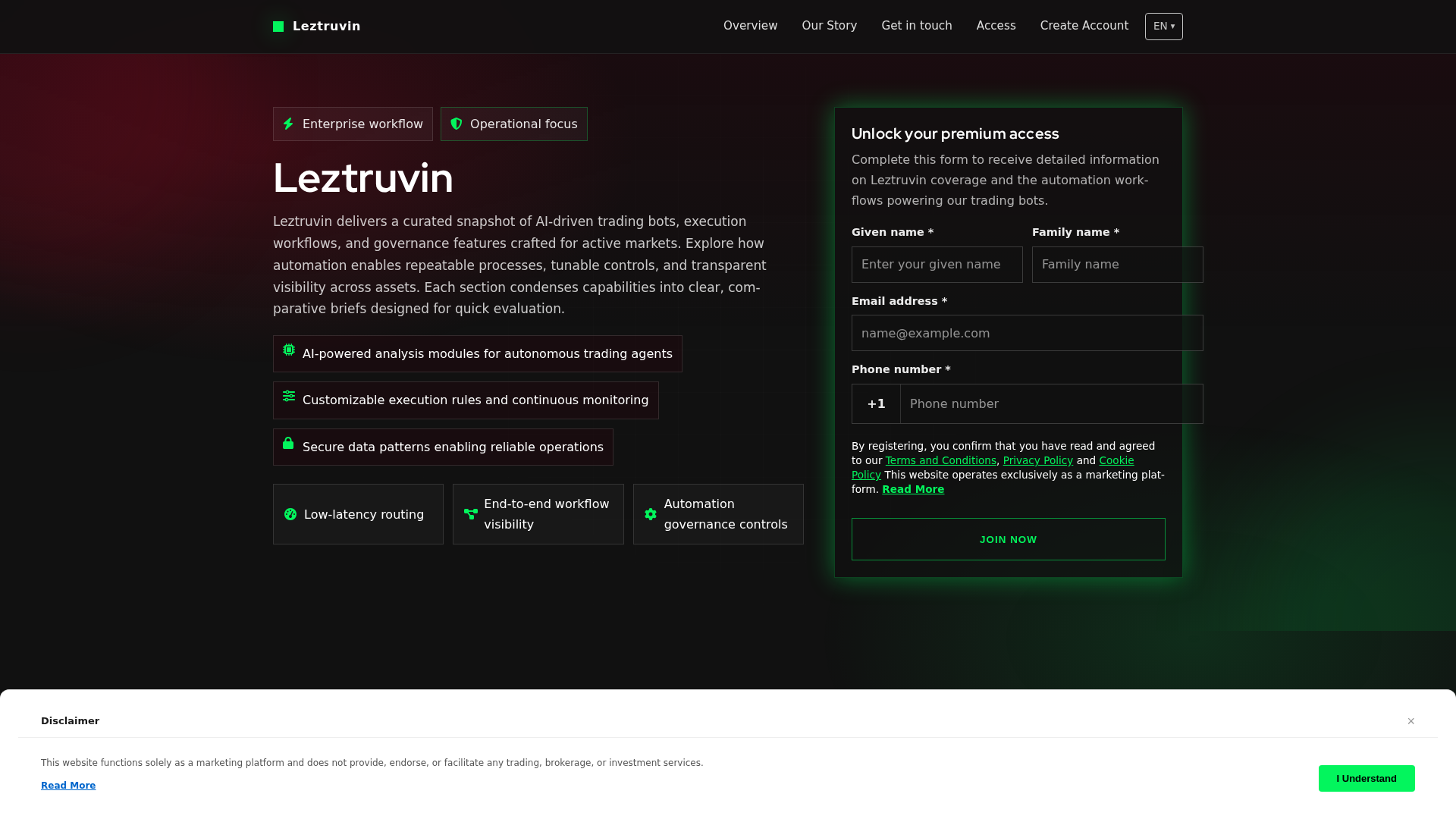This screenshot has width=1456, height=819.
Task: Open the Privacy Policy link
Action: [x=1038, y=460]
